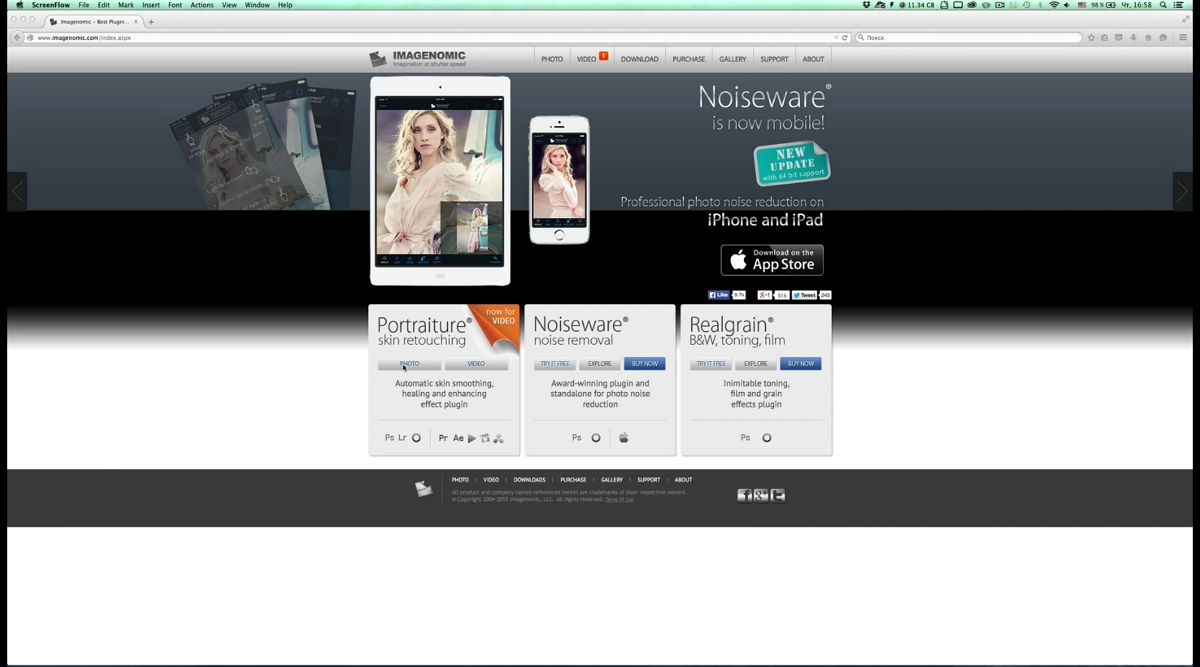1200x667 pixels.
Task: Click Realgrain EXPLORE button
Action: tap(756, 364)
